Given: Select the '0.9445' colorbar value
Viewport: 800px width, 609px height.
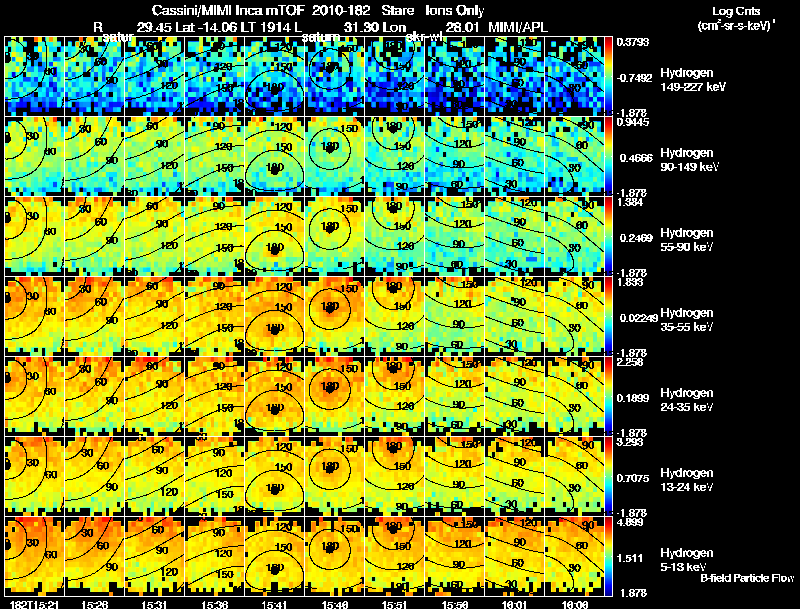Looking at the screenshot, I should [633, 122].
